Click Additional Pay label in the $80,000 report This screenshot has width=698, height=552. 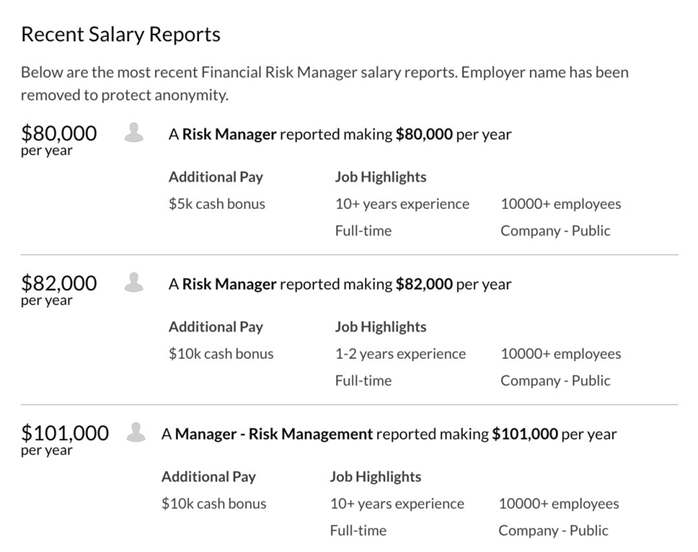(216, 177)
